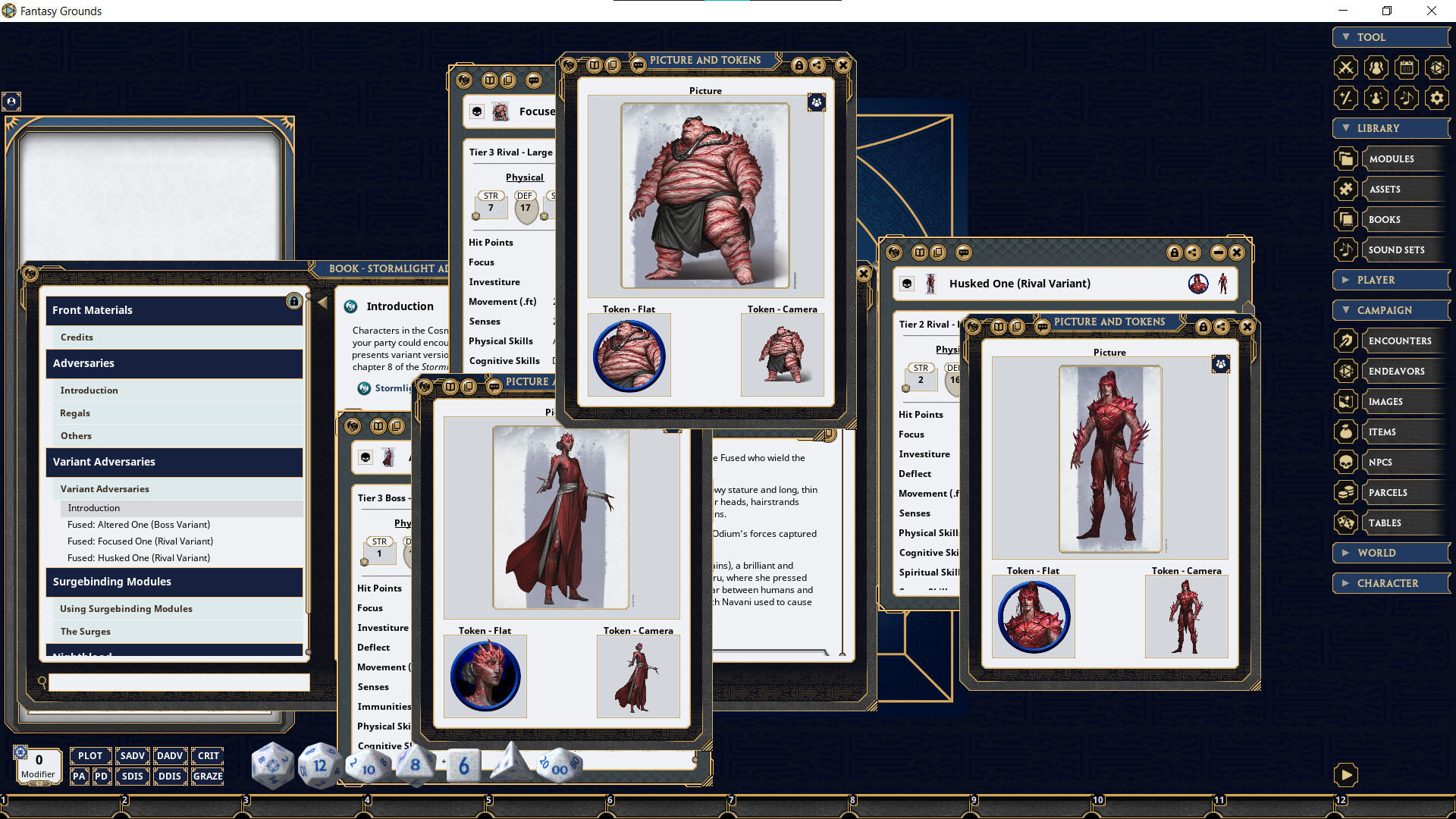Open the Options gear tool
The image size is (1456, 819).
click(1437, 98)
